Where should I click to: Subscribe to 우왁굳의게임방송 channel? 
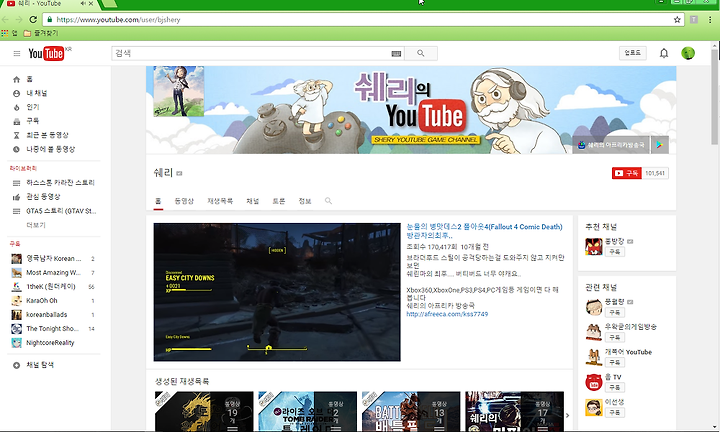click(x=614, y=337)
